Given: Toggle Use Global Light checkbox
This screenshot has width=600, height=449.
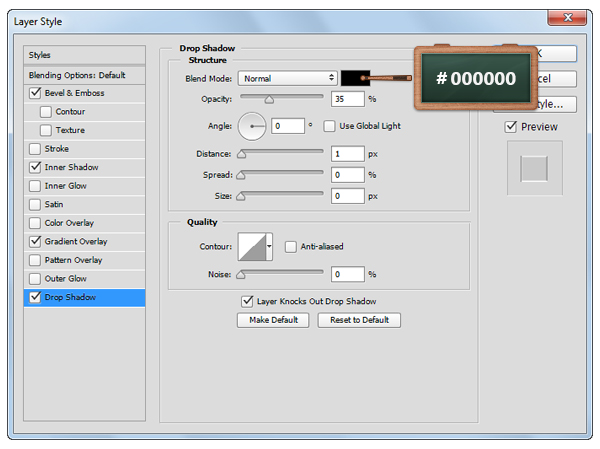Looking at the screenshot, I should (329, 126).
